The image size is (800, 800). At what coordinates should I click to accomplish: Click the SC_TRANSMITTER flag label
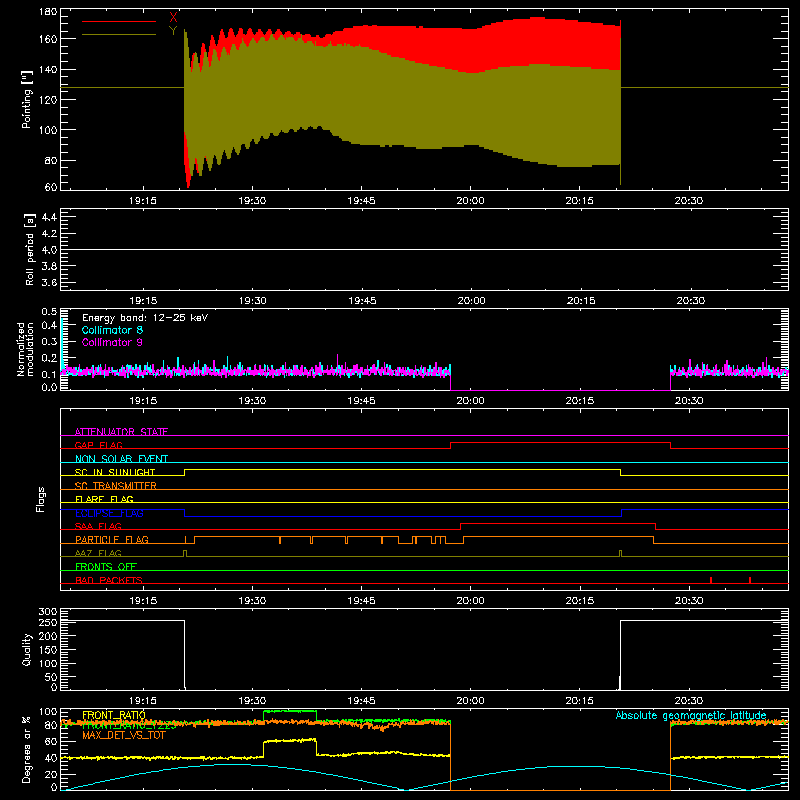point(116,485)
